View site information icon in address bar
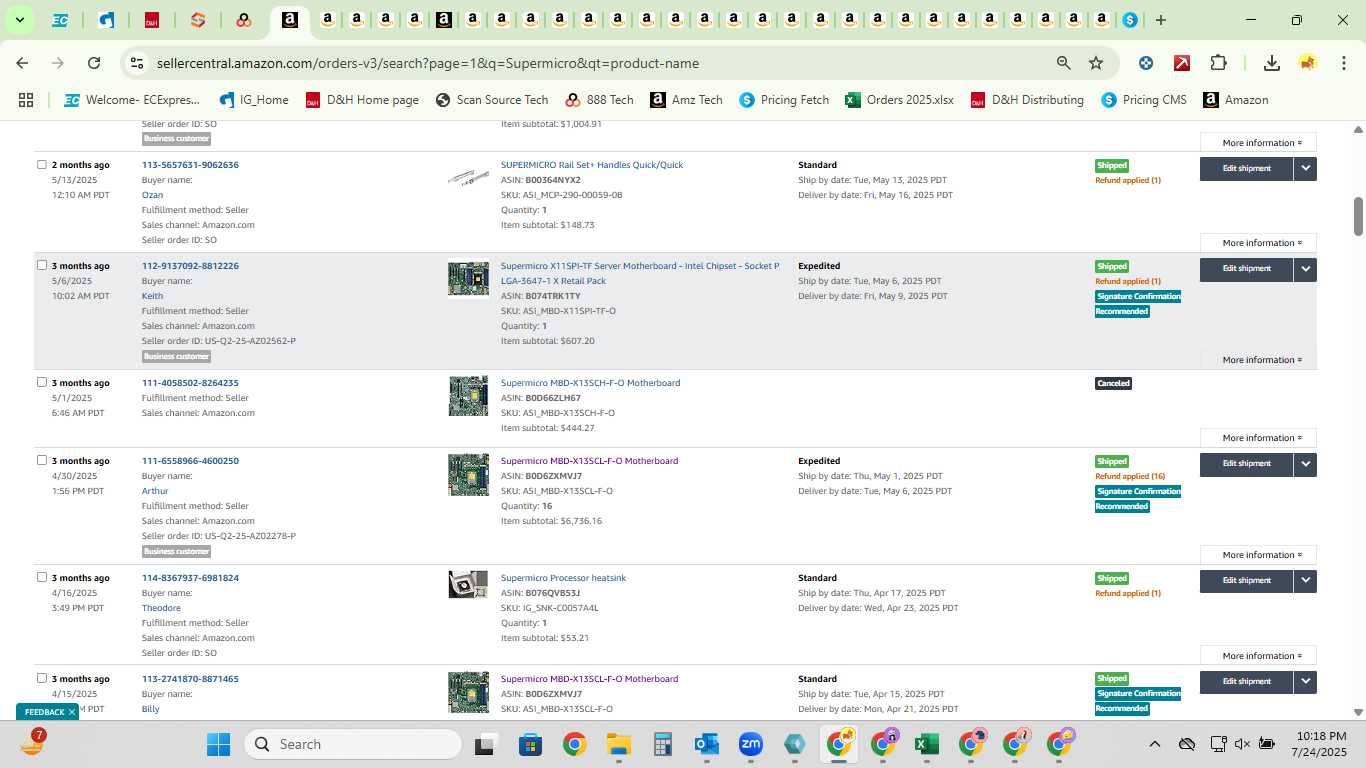The height and width of the screenshot is (768, 1366). point(137,63)
